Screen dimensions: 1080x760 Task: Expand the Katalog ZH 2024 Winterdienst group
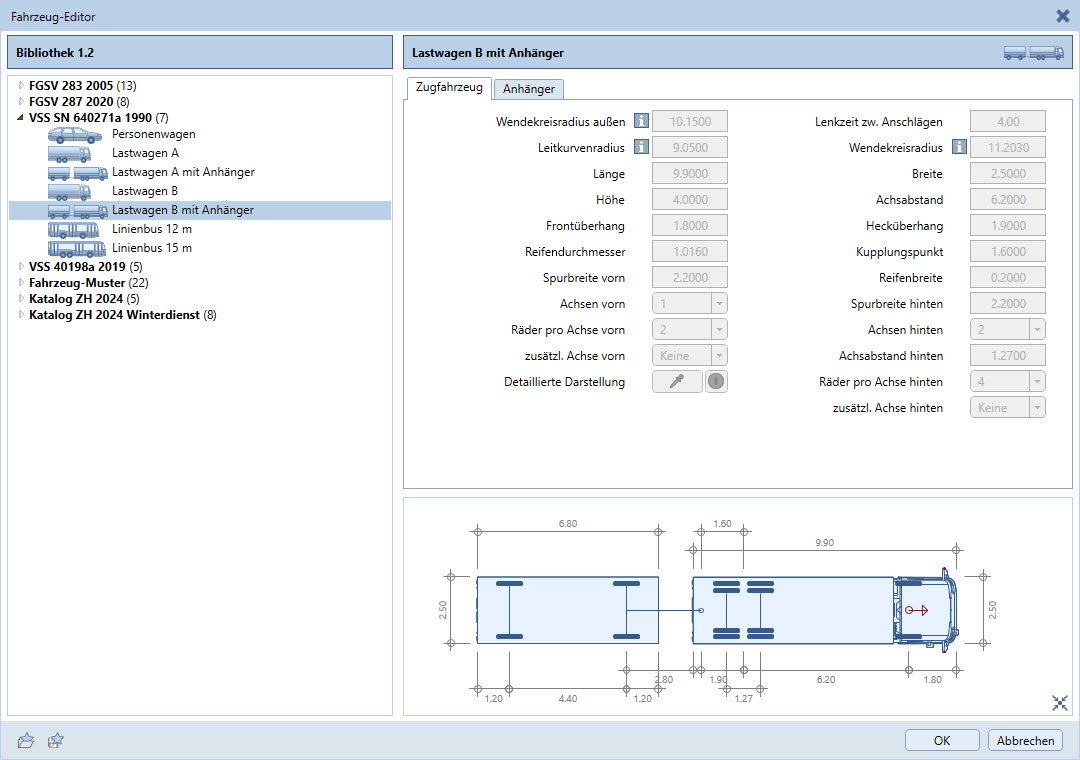21,315
